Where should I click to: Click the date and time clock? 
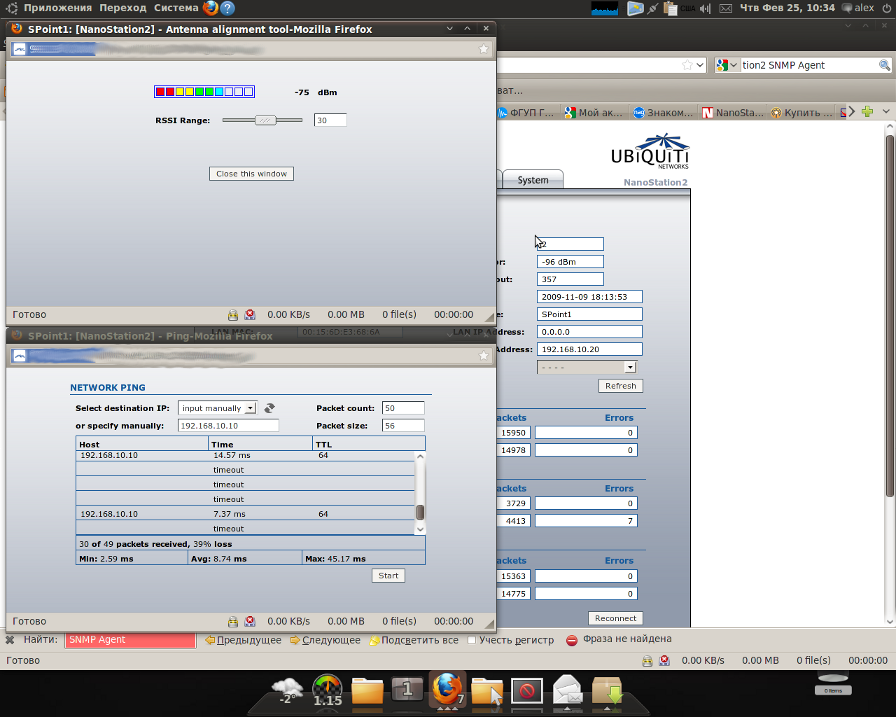pyautogui.click(x=787, y=8)
